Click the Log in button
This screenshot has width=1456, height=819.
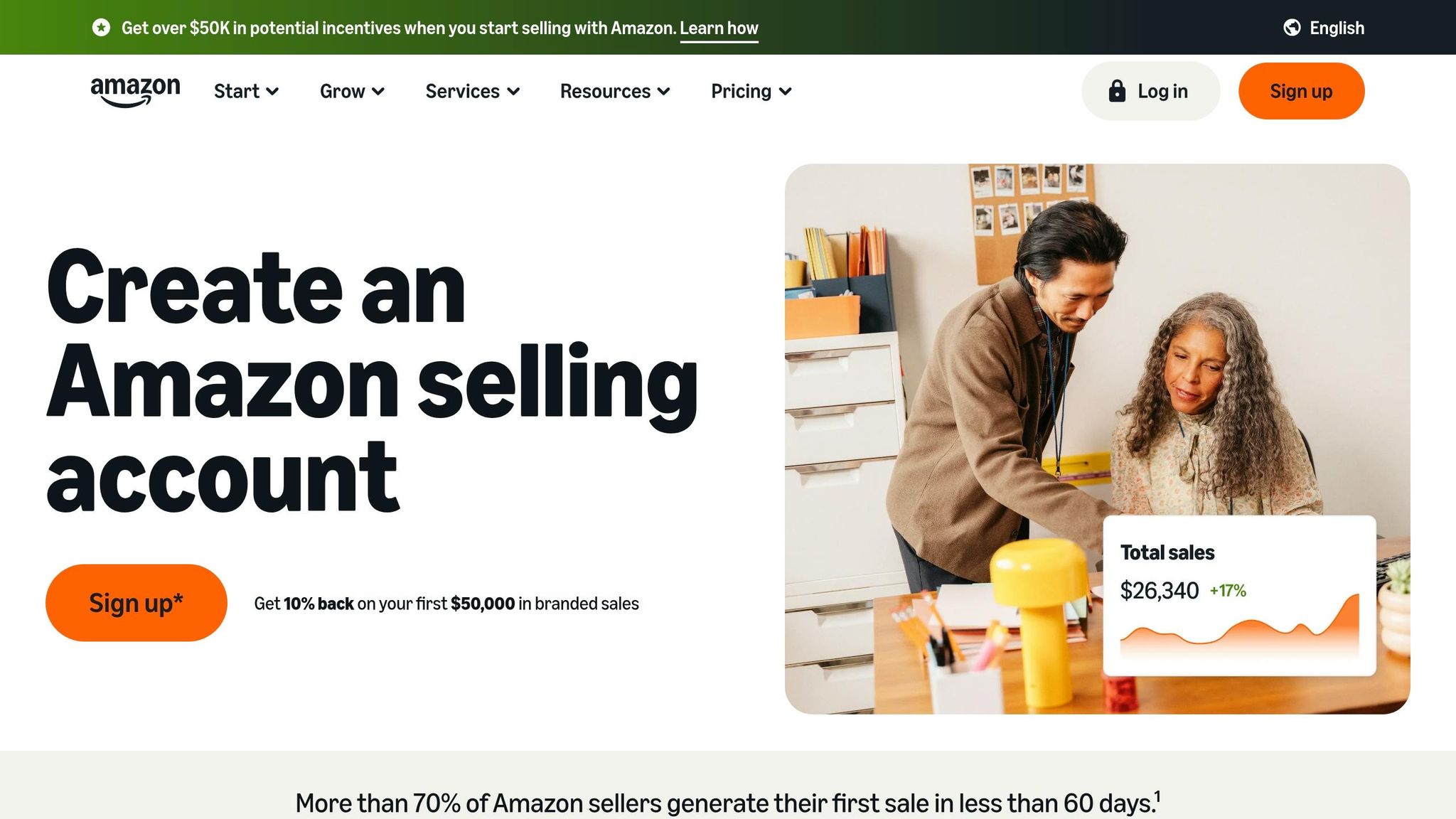point(1150,90)
